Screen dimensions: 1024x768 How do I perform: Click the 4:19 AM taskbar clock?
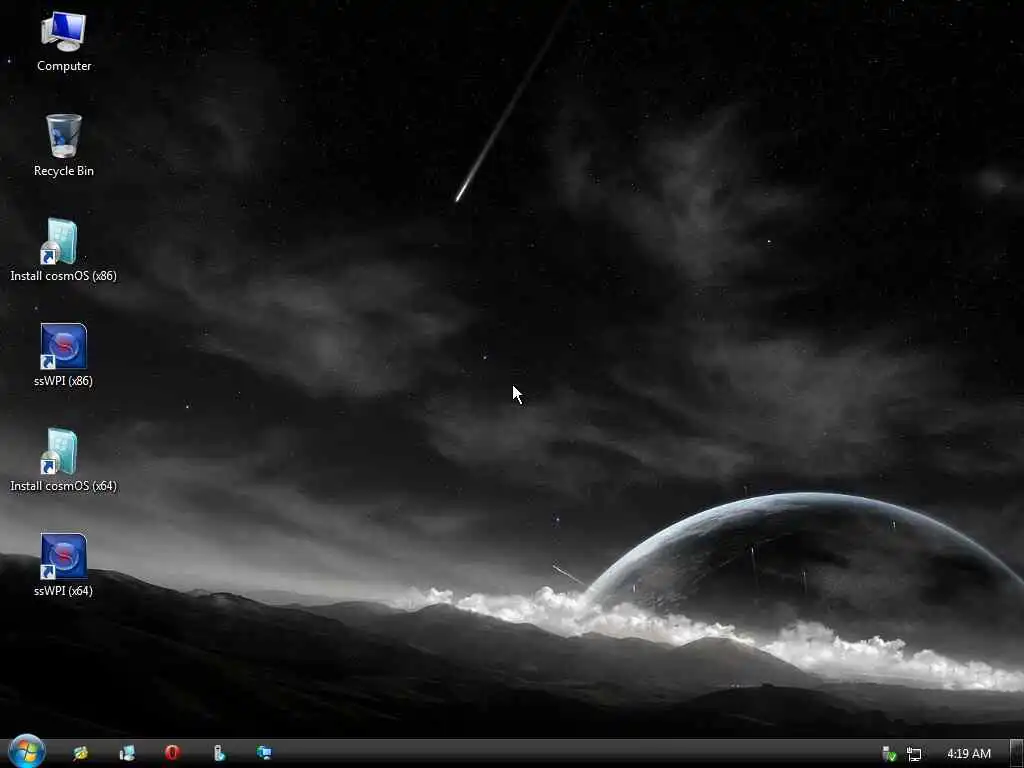[968, 754]
